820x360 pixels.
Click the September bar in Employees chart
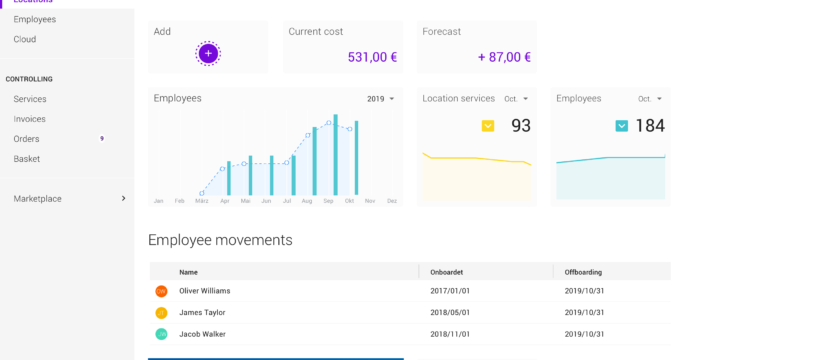(x=335, y=154)
